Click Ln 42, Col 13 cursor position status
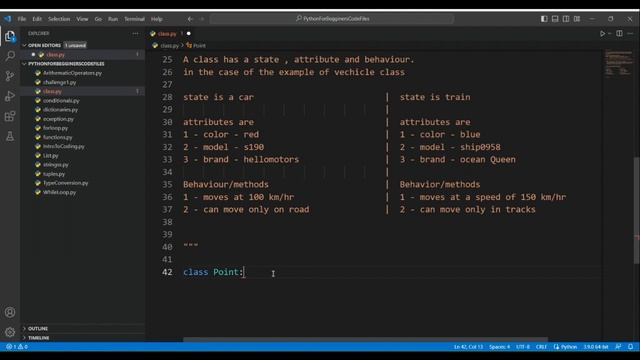Screen dimensions: 640x360 coord(468,347)
